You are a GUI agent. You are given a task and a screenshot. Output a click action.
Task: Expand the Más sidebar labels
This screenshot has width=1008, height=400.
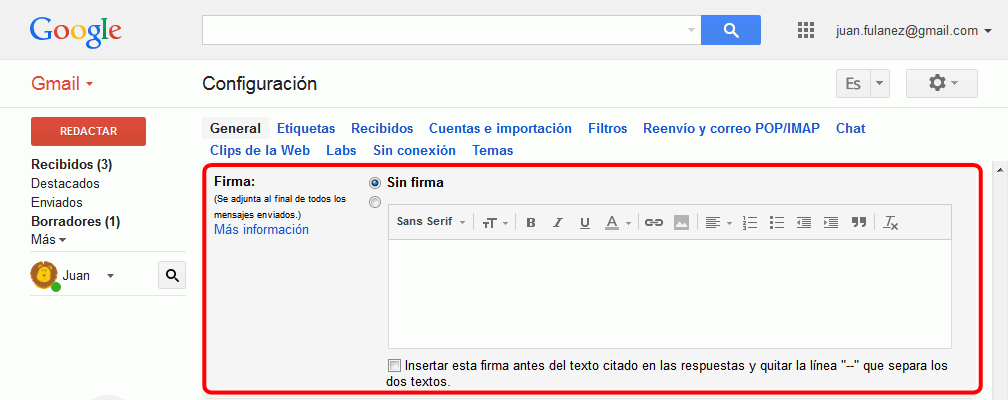(x=49, y=240)
